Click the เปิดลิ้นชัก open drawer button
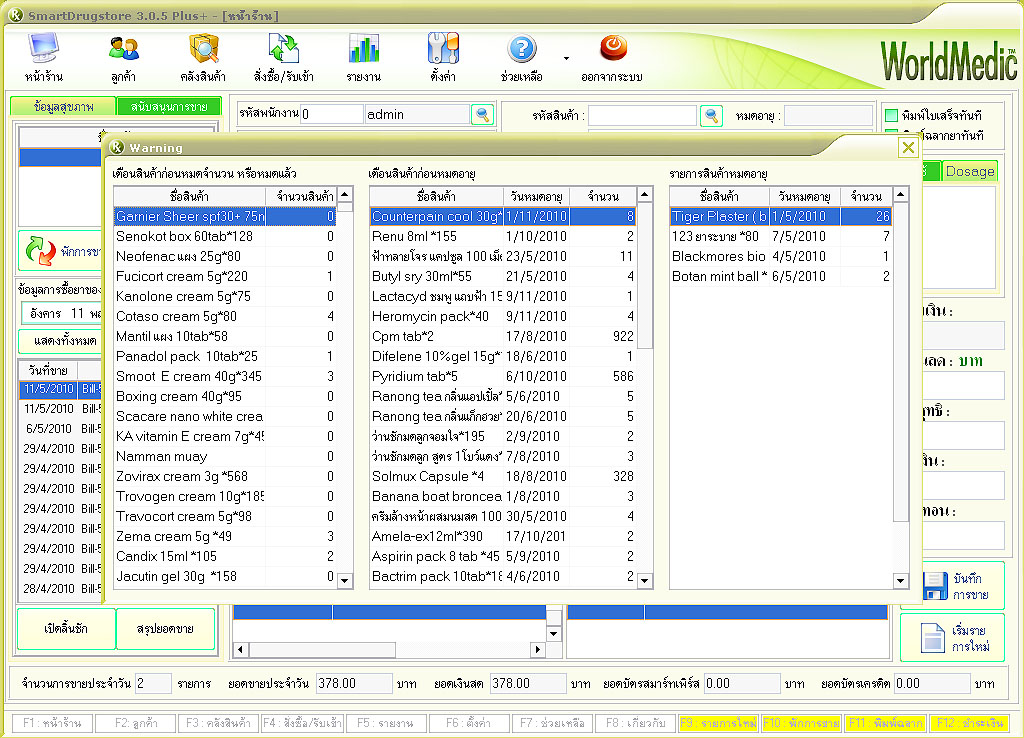 66,629
